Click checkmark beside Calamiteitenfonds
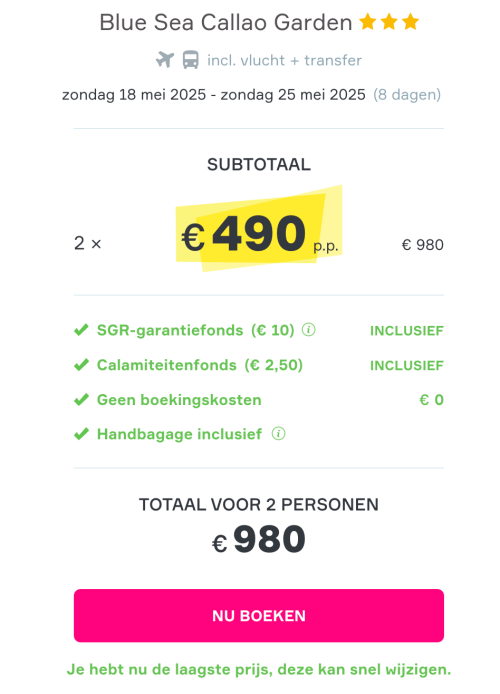The width and height of the screenshot is (500, 694). 81,365
